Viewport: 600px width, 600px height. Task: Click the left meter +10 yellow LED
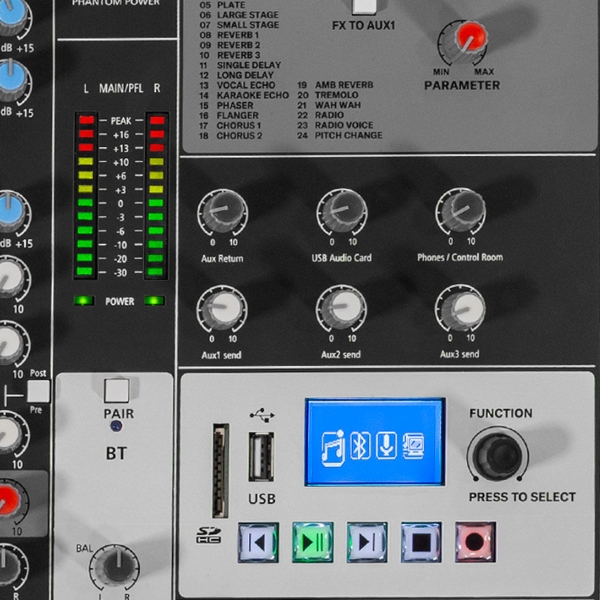[x=86, y=161]
